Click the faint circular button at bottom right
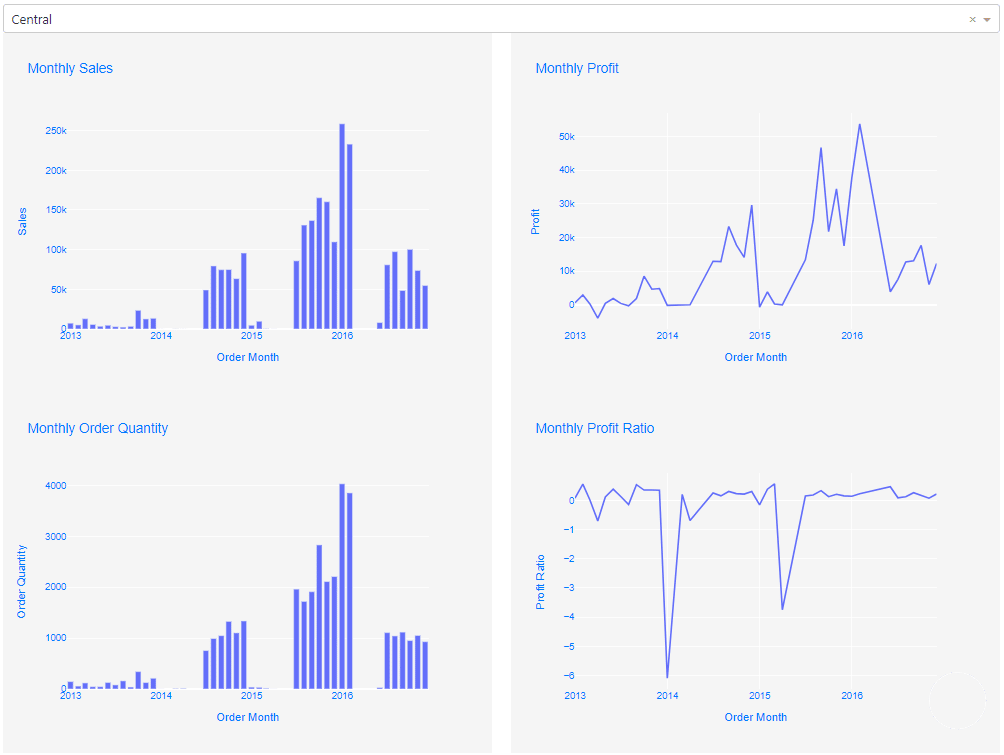This screenshot has width=1004, height=755. [957, 698]
